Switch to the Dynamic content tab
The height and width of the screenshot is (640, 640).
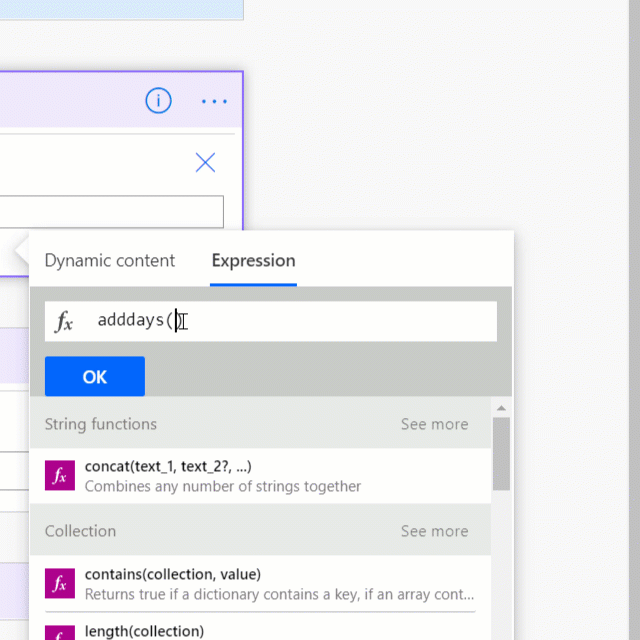110,260
